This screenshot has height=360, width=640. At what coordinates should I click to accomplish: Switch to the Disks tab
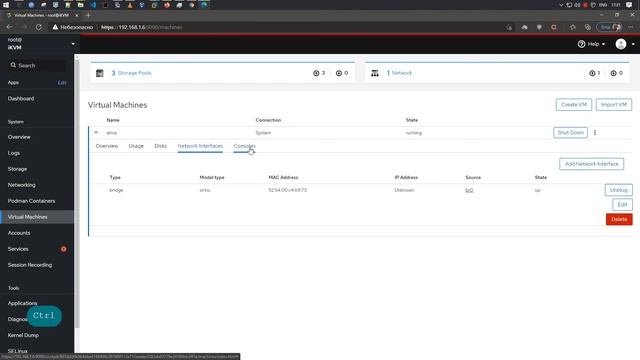click(x=160, y=146)
